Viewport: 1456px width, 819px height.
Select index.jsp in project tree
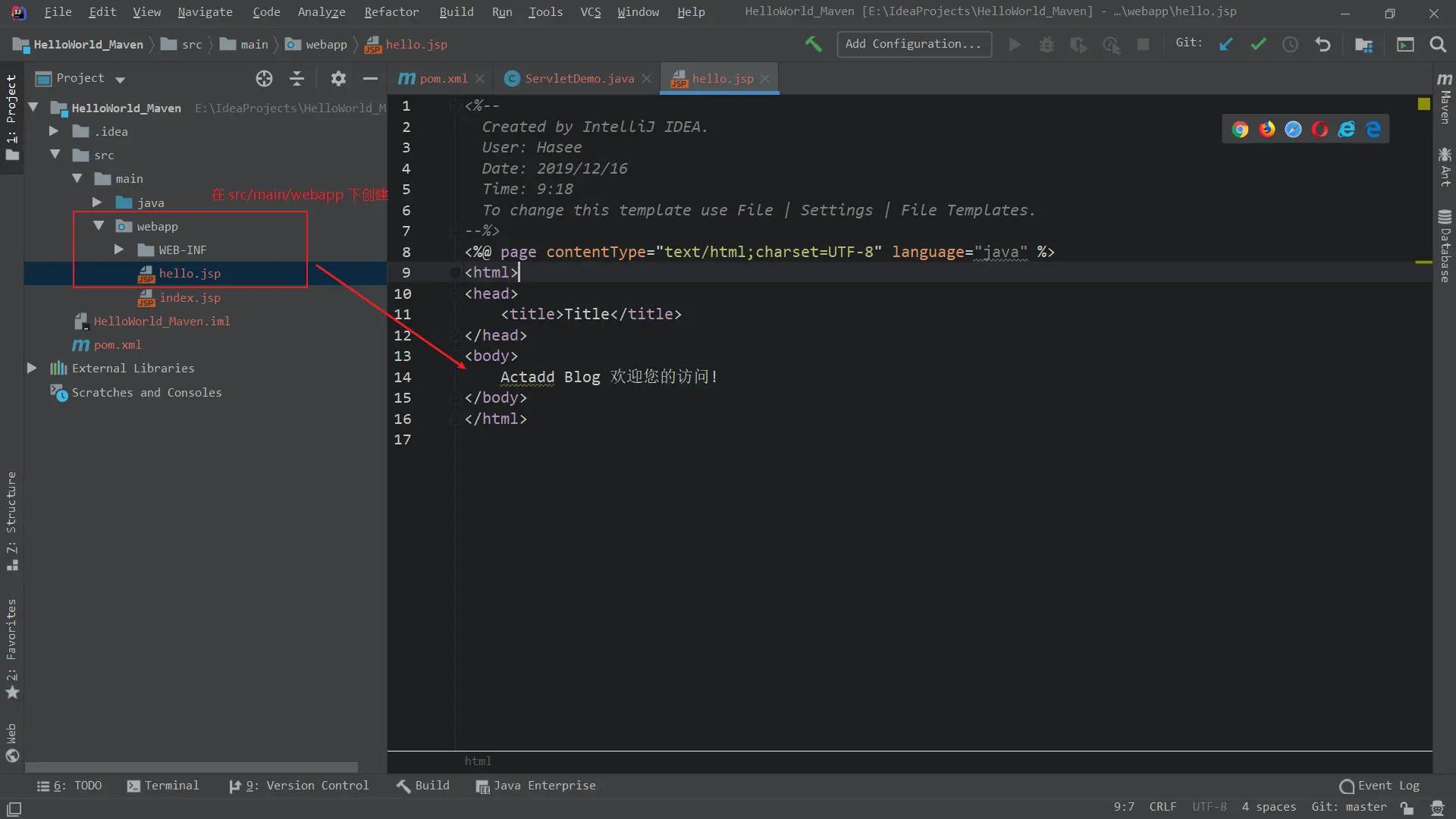190,297
